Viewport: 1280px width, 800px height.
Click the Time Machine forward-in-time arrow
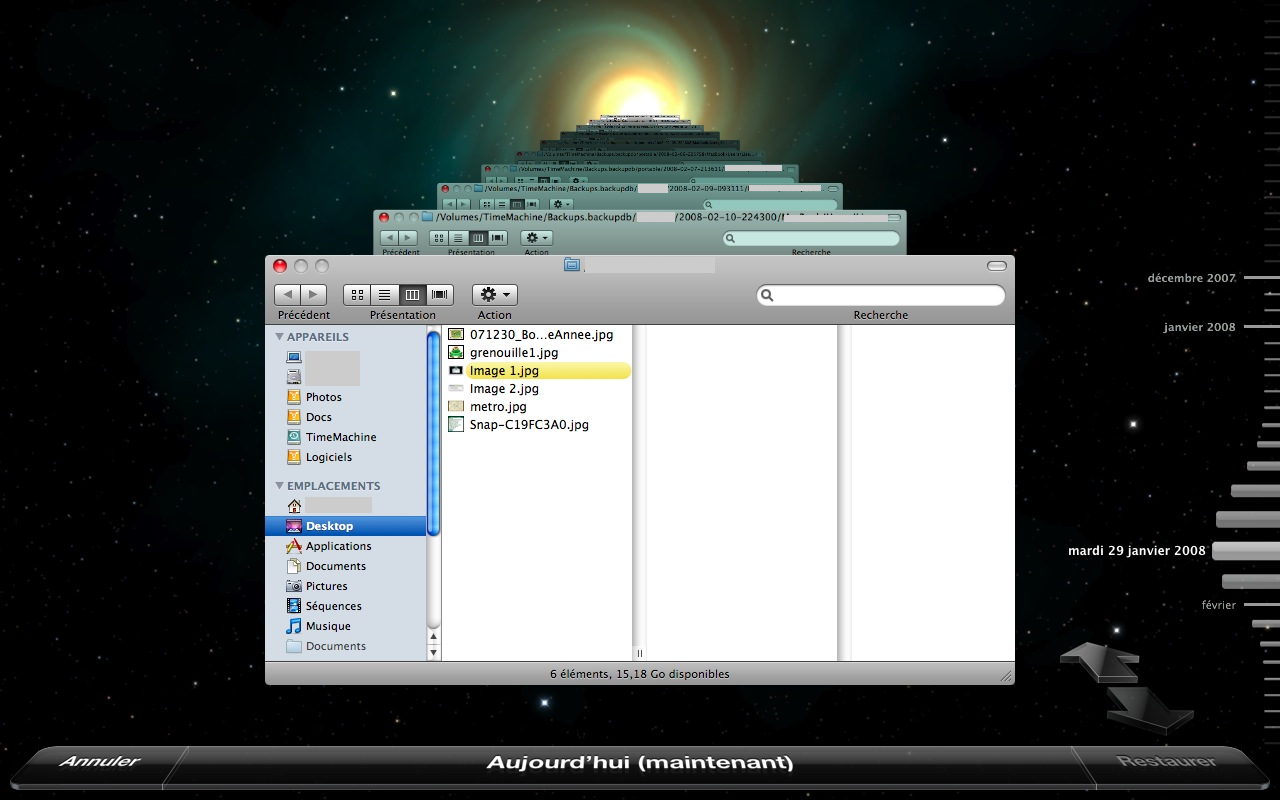coord(1151,709)
